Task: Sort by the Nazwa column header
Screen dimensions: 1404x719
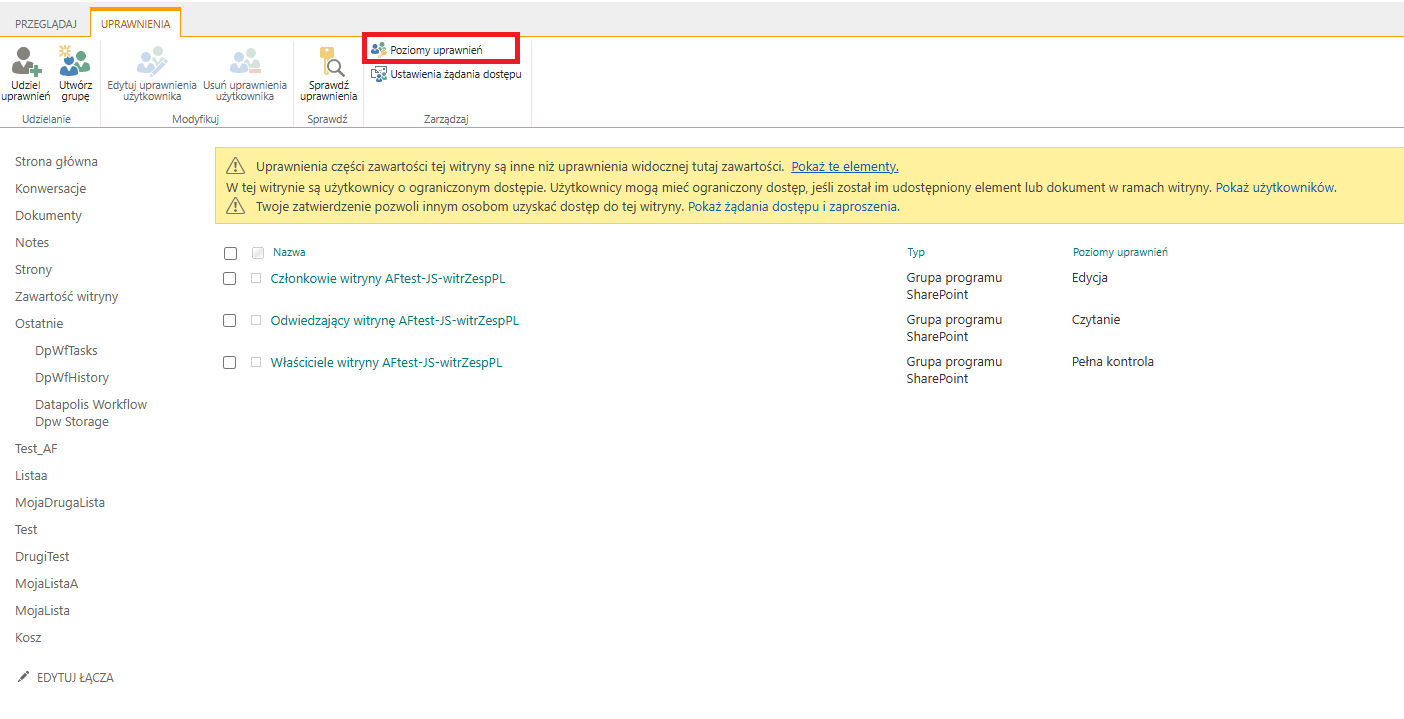Action: 289,253
